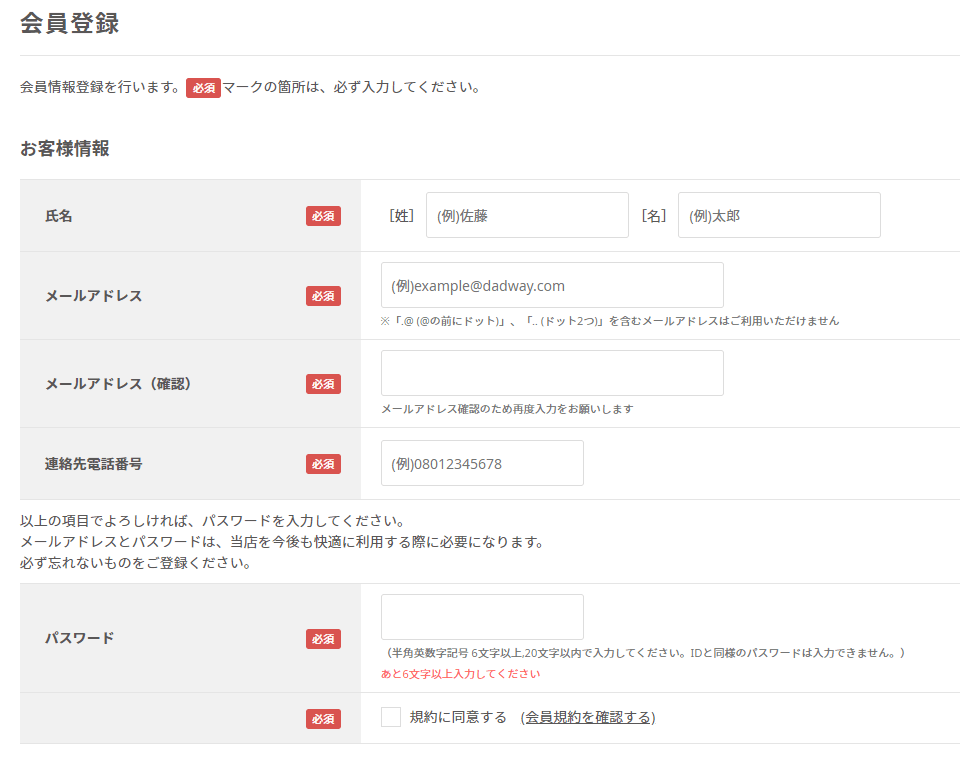960x773 pixels.
Task: Click the 必須 badge in メールアドレス（確認） row
Action: (x=323, y=384)
